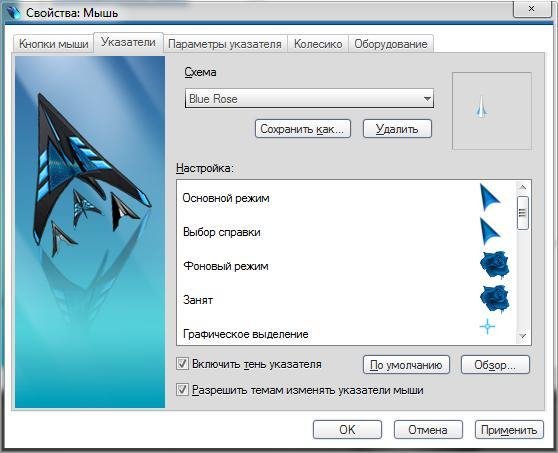Select the Выбор справки cursor icon
Screen dimensions: 558x453
coord(490,231)
